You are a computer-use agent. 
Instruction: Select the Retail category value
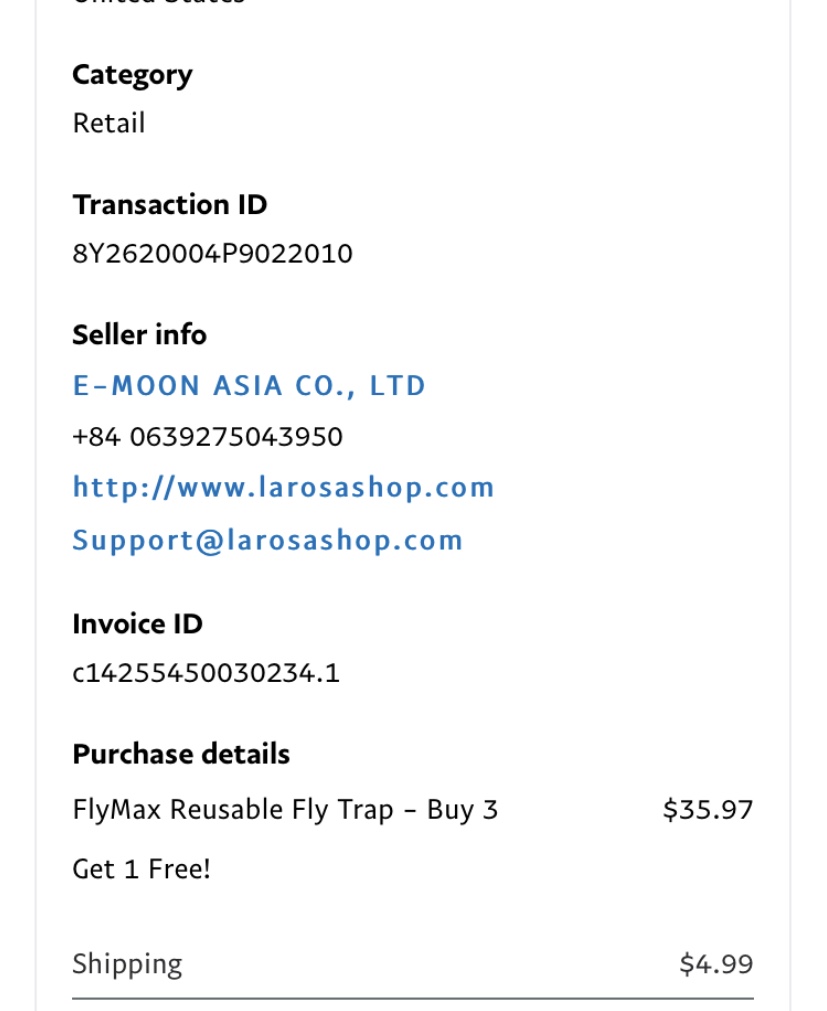pos(108,123)
